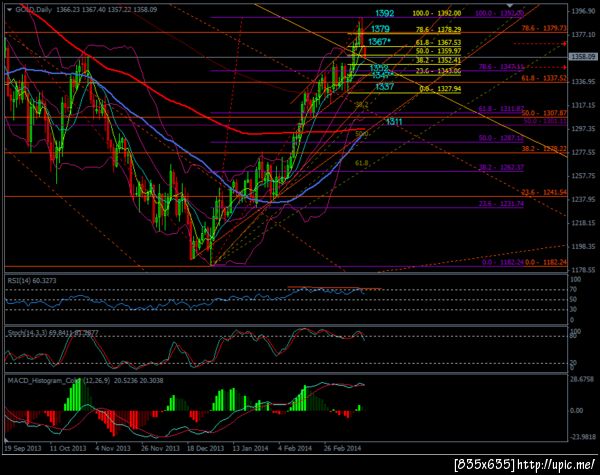Click the 4 Nov 2013 date label

pyautogui.click(x=113, y=448)
